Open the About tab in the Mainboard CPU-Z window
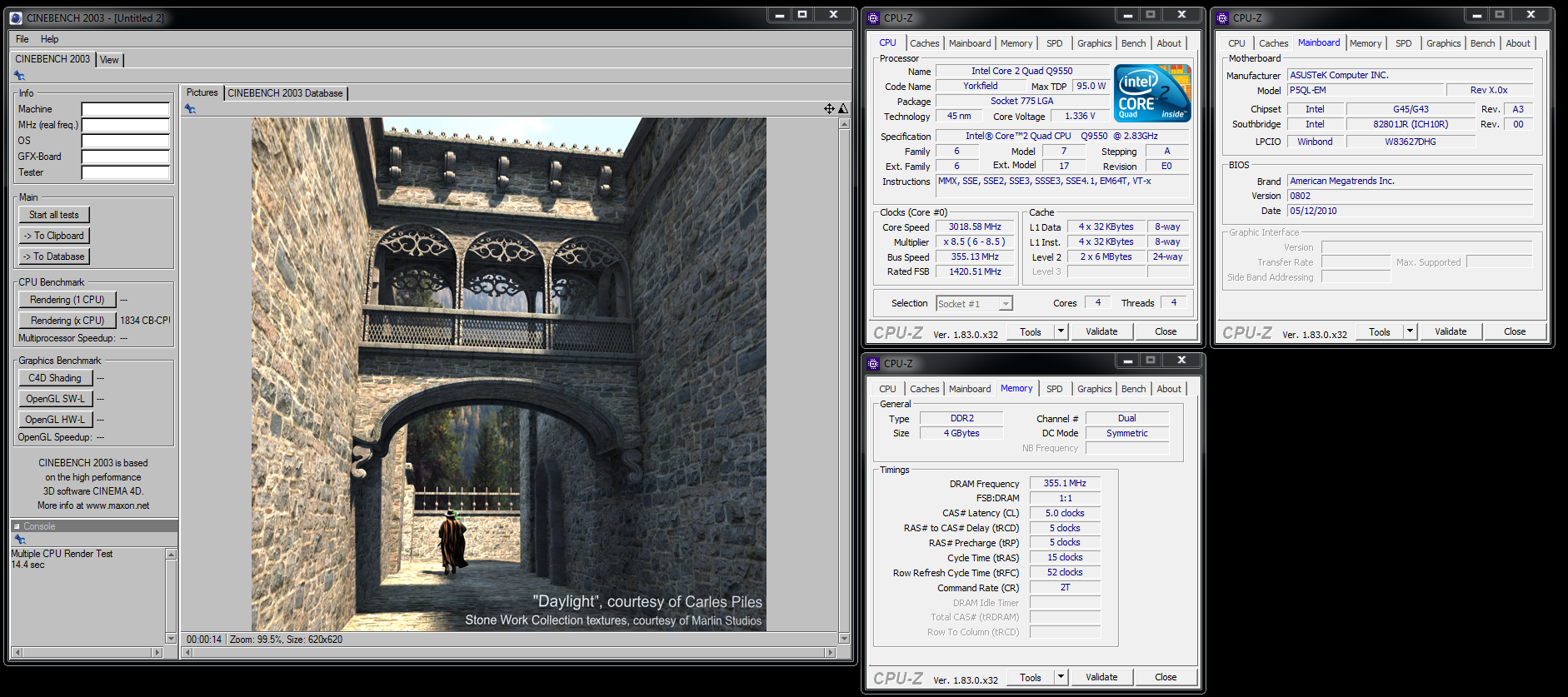 pyautogui.click(x=1518, y=43)
